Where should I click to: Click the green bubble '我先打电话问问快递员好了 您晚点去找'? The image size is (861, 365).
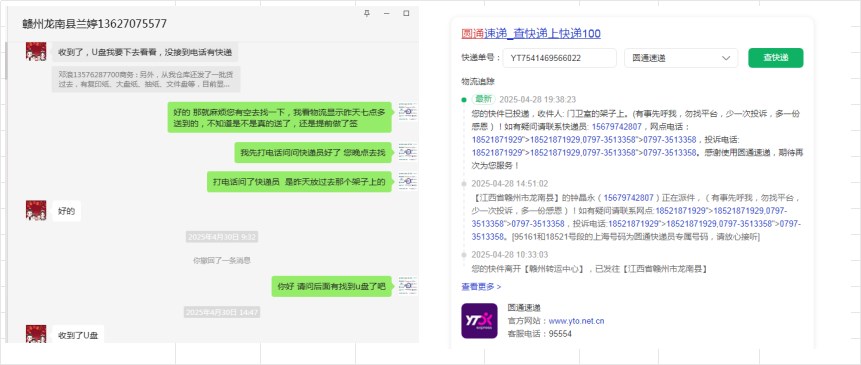coord(313,152)
